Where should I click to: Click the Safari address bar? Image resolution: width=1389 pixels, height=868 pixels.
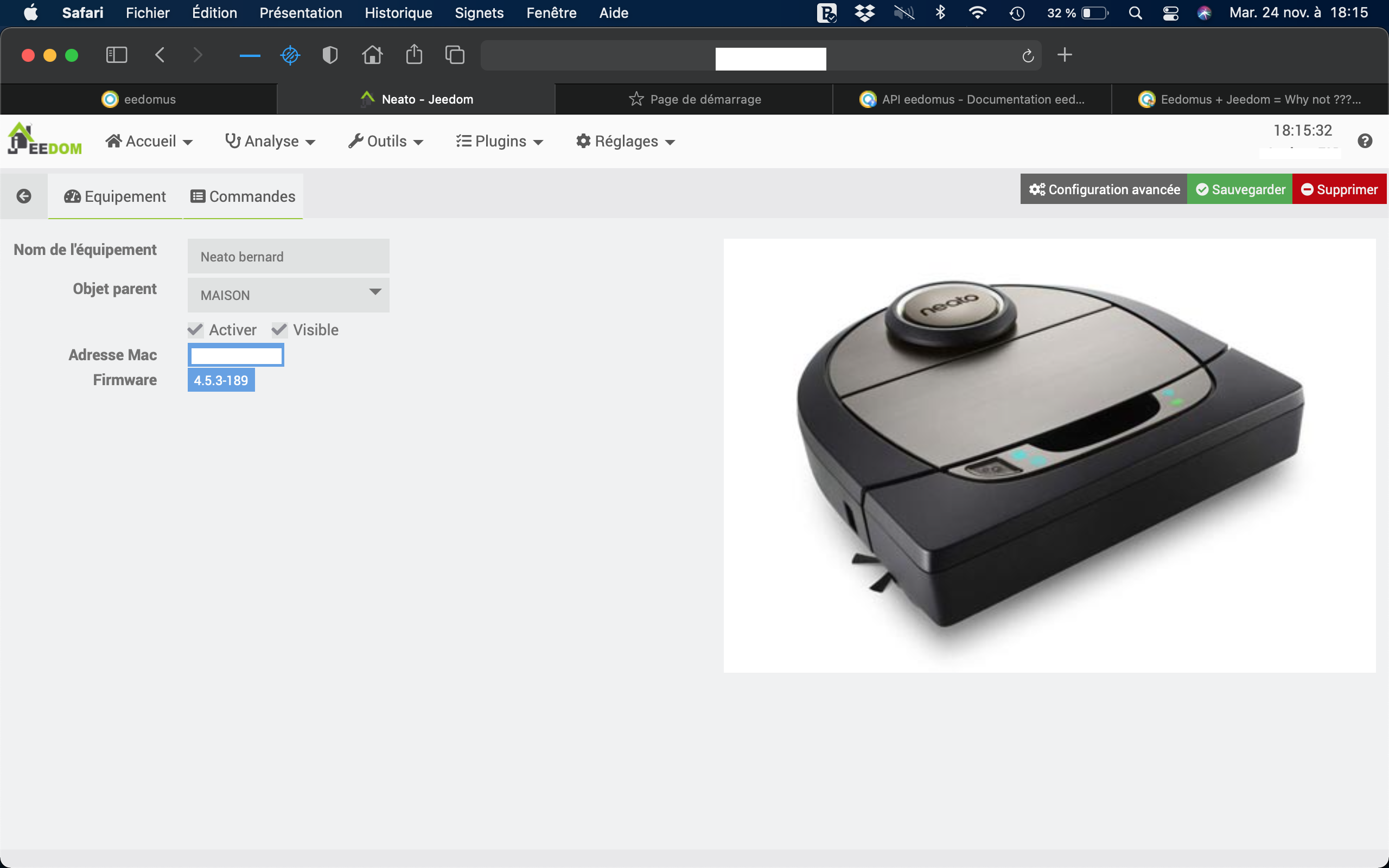(761, 55)
